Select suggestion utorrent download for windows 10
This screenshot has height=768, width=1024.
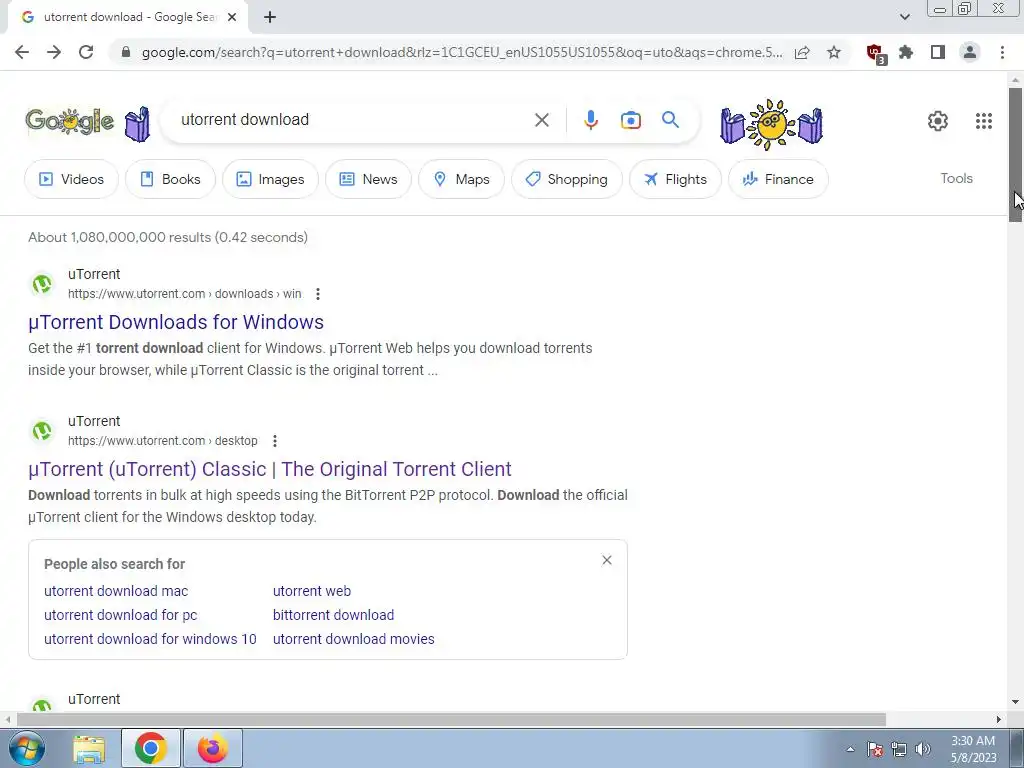pyautogui.click(x=150, y=639)
